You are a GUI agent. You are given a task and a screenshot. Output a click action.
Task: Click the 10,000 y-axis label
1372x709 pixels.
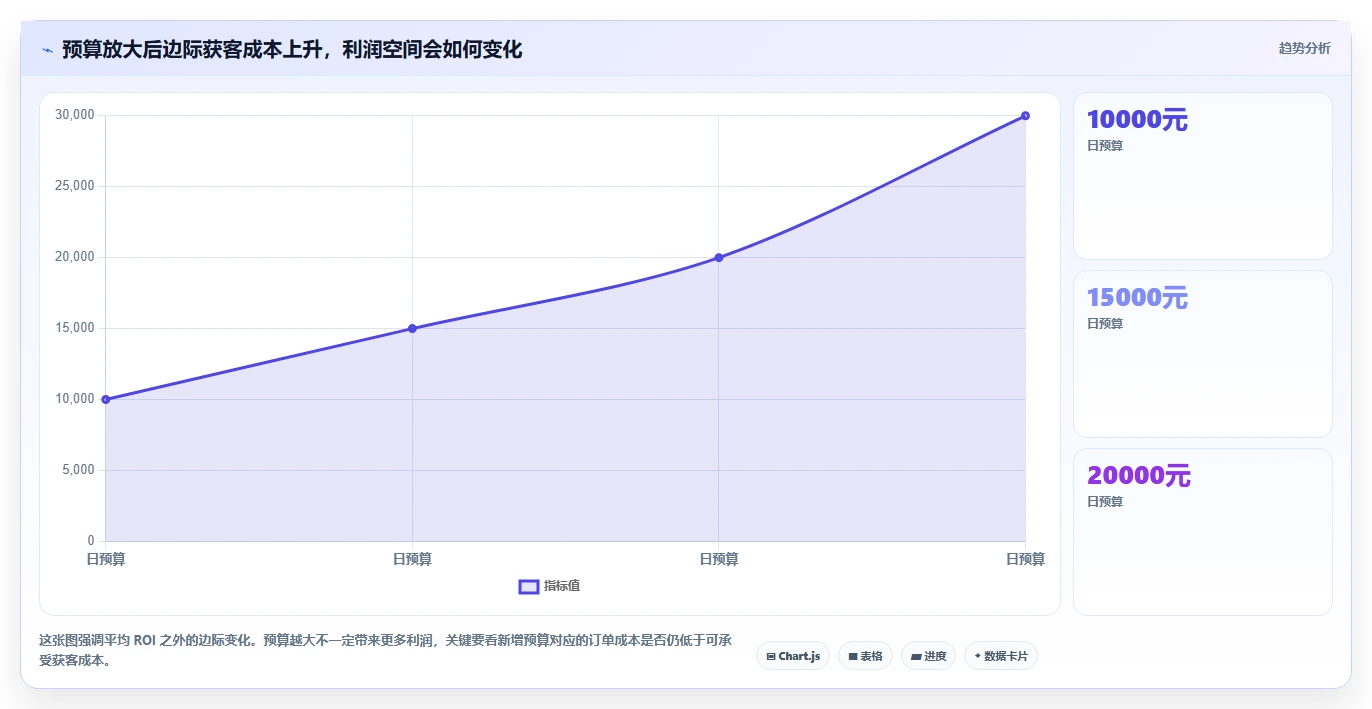tap(75, 399)
